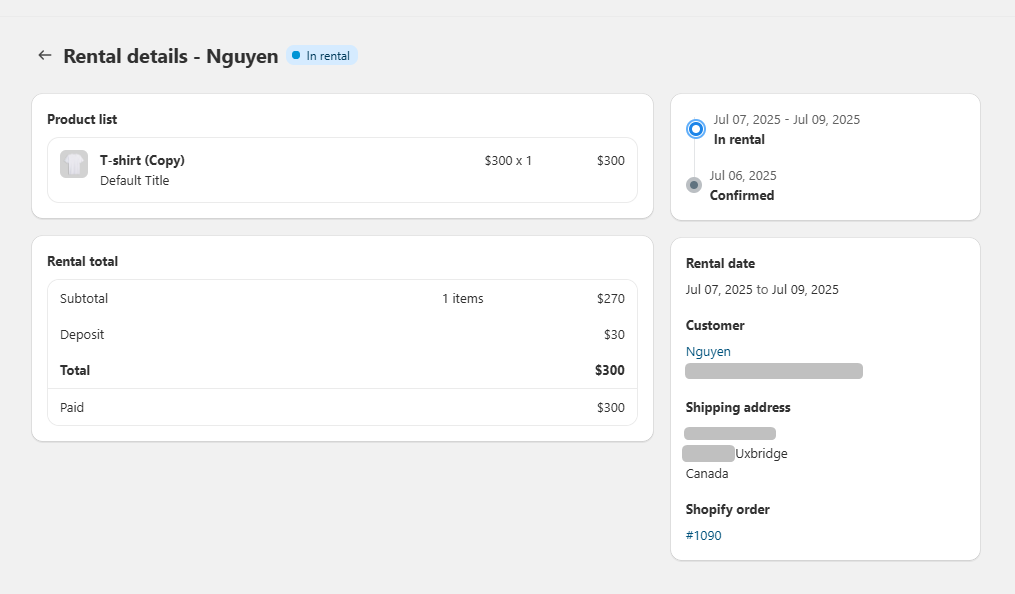Click the Jul 06, 2025 timeline date
The image size is (1015, 594).
click(743, 175)
